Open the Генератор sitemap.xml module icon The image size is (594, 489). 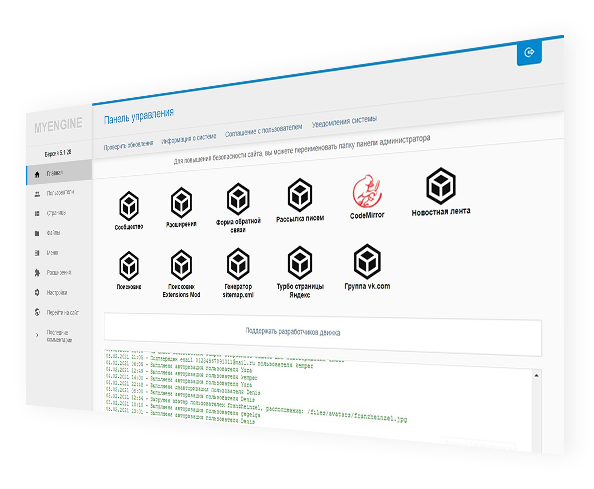point(238,264)
